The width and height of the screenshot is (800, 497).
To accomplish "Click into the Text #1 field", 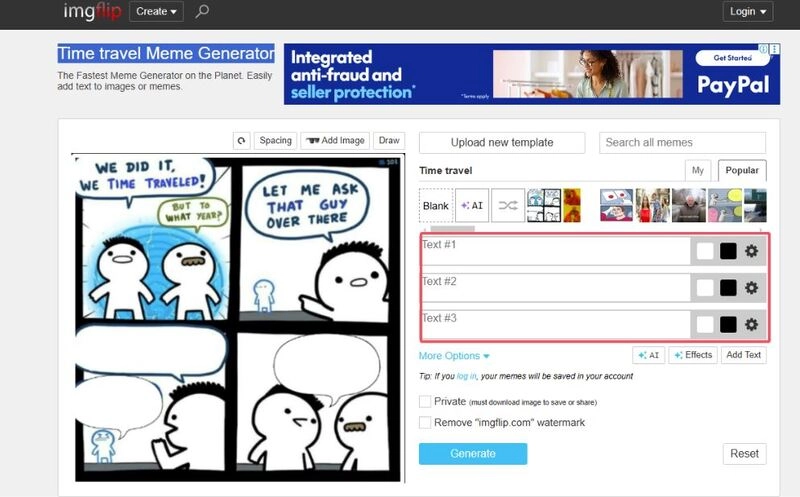I will click(x=556, y=251).
